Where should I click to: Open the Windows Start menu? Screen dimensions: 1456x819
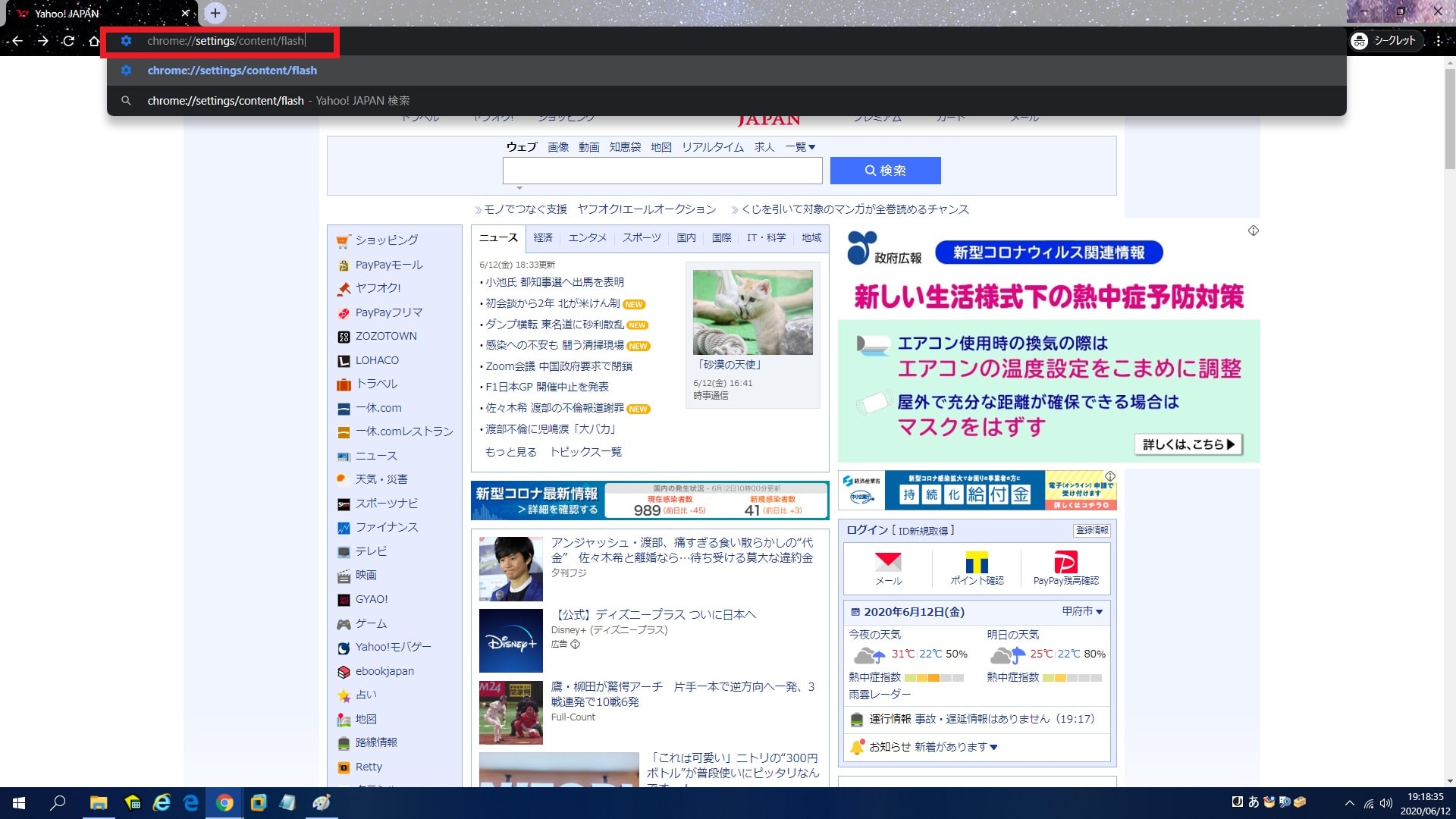pyautogui.click(x=19, y=803)
